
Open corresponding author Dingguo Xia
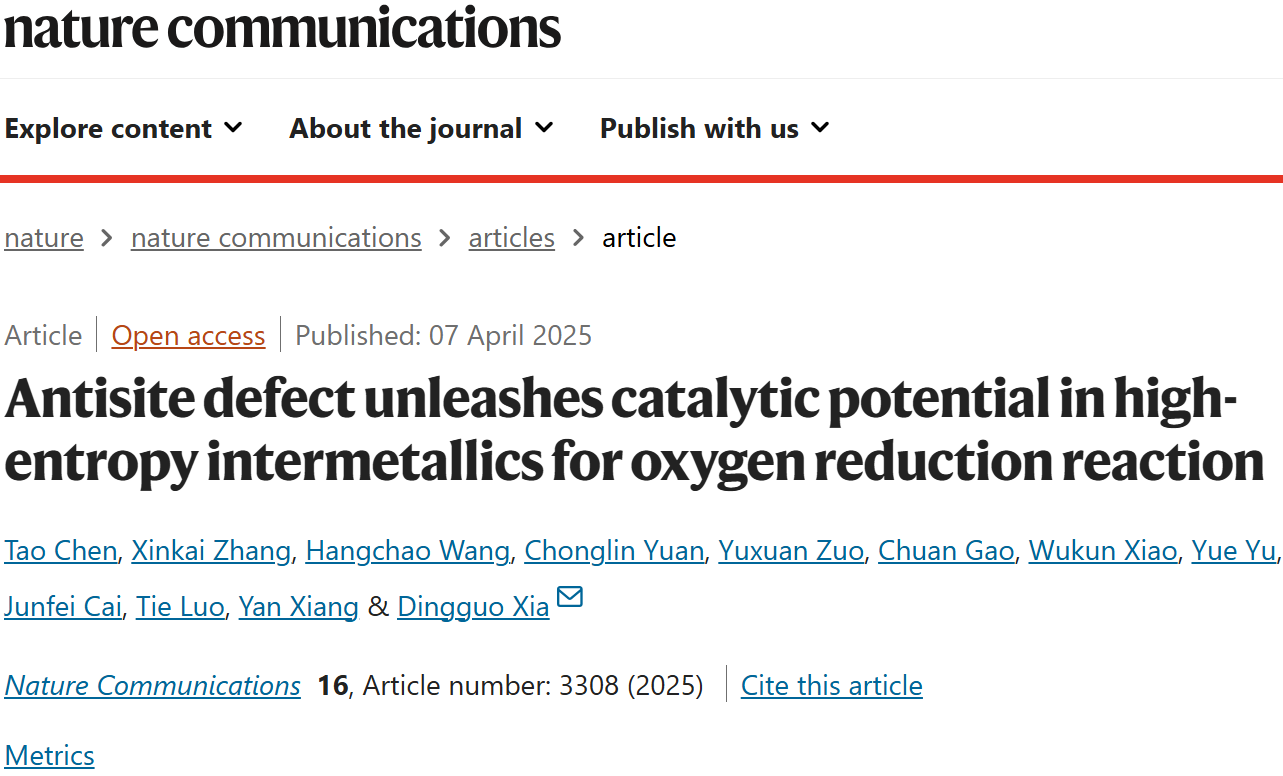(x=473, y=607)
